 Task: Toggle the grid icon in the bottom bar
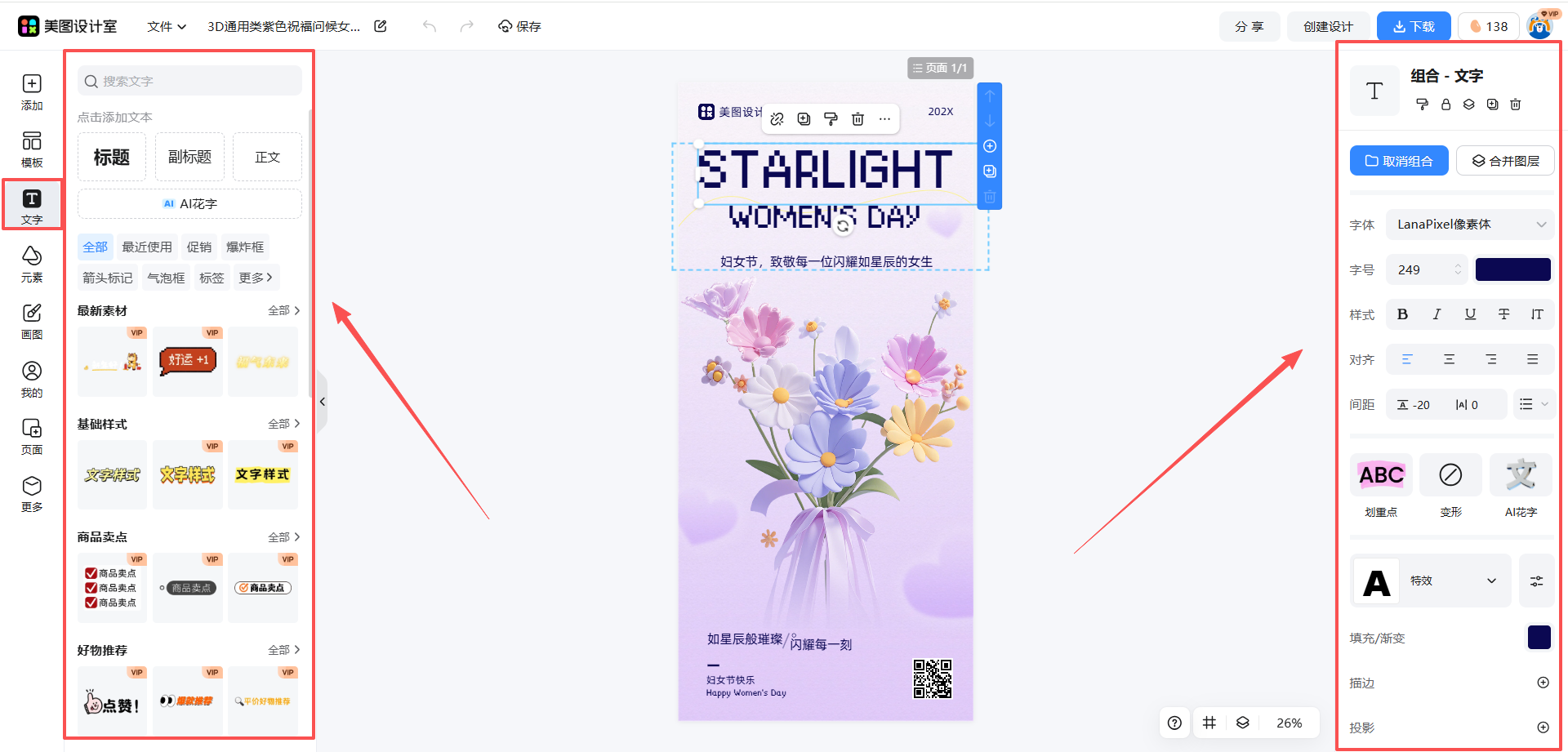[1209, 723]
